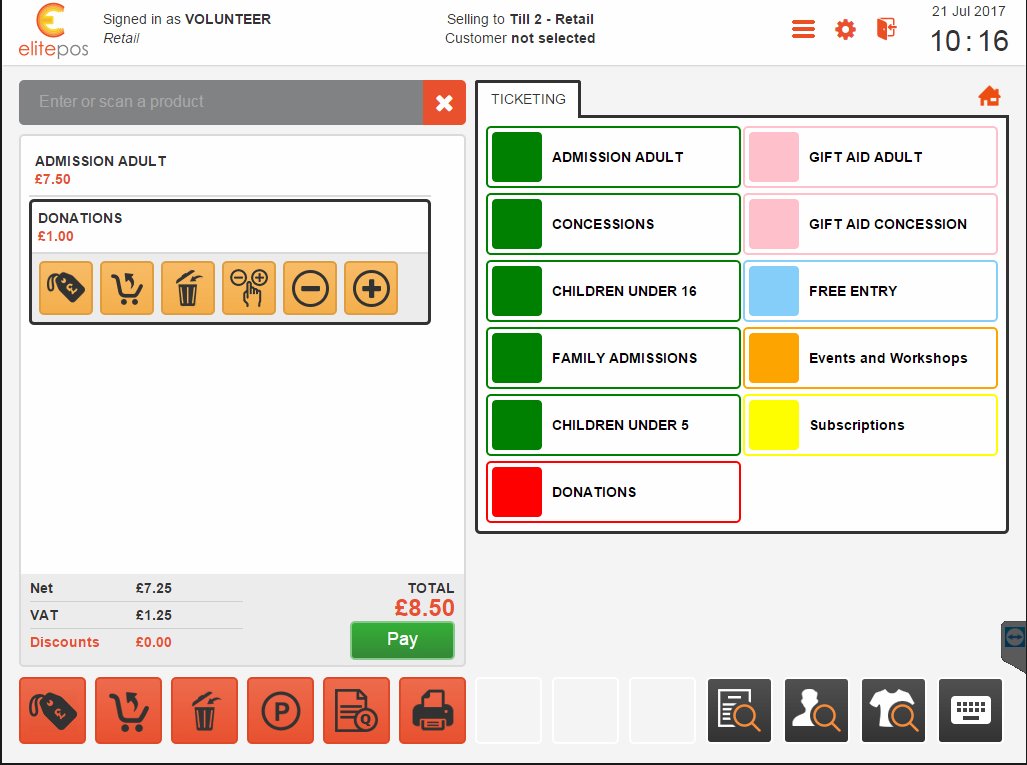Add CONCESSIONS ticket
The width and height of the screenshot is (1027, 765).
tap(613, 224)
